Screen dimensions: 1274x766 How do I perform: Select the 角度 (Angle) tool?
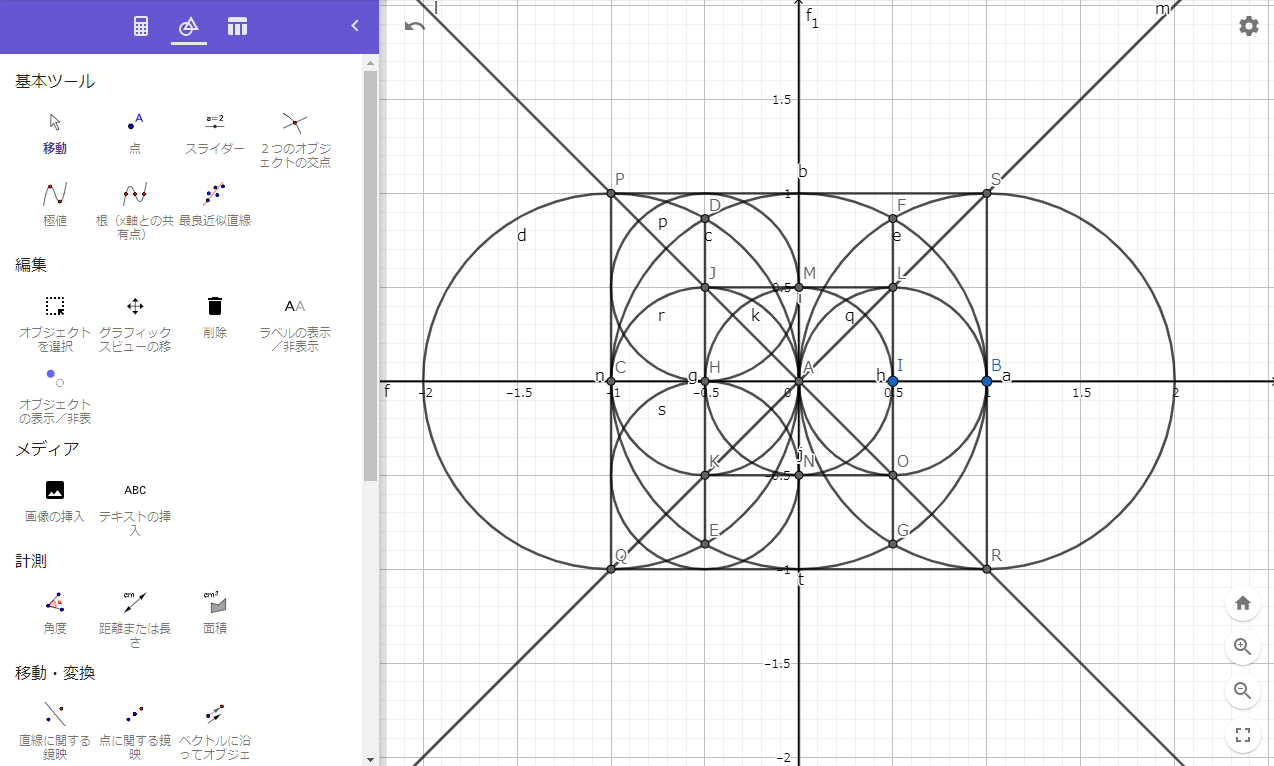coord(55,614)
